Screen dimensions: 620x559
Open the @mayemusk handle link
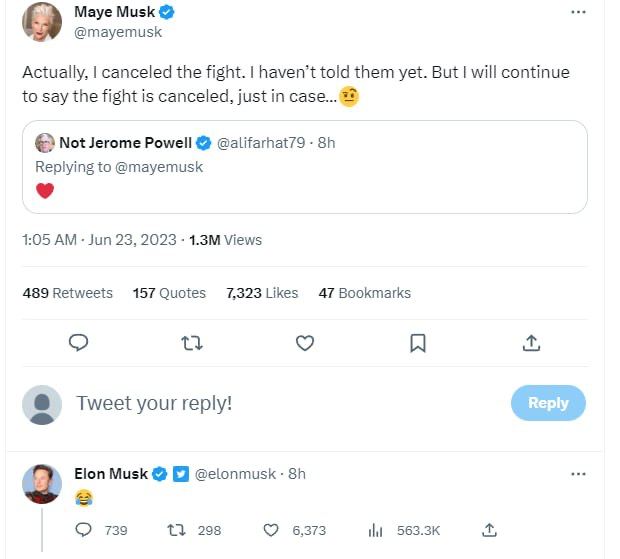[x=118, y=32]
